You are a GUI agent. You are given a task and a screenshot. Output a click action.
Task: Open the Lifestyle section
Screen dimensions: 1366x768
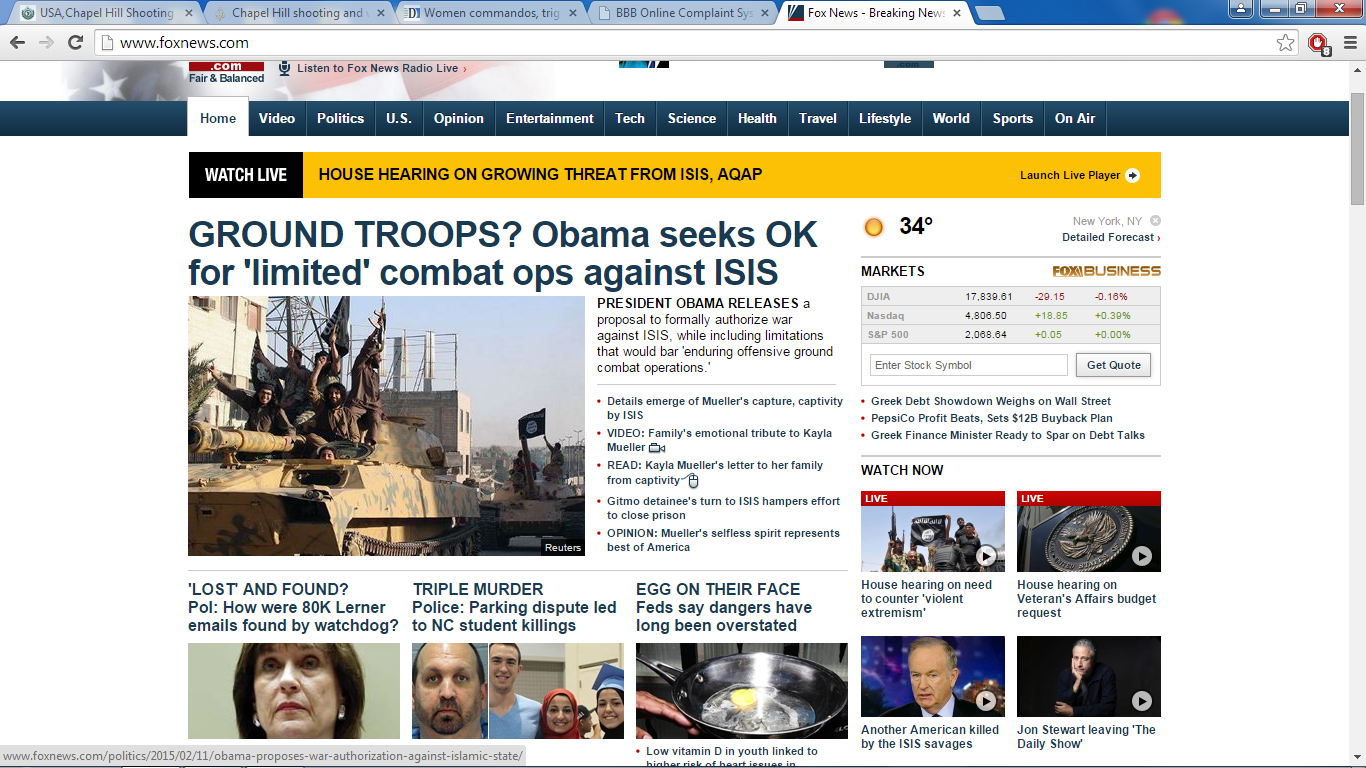pos(885,118)
